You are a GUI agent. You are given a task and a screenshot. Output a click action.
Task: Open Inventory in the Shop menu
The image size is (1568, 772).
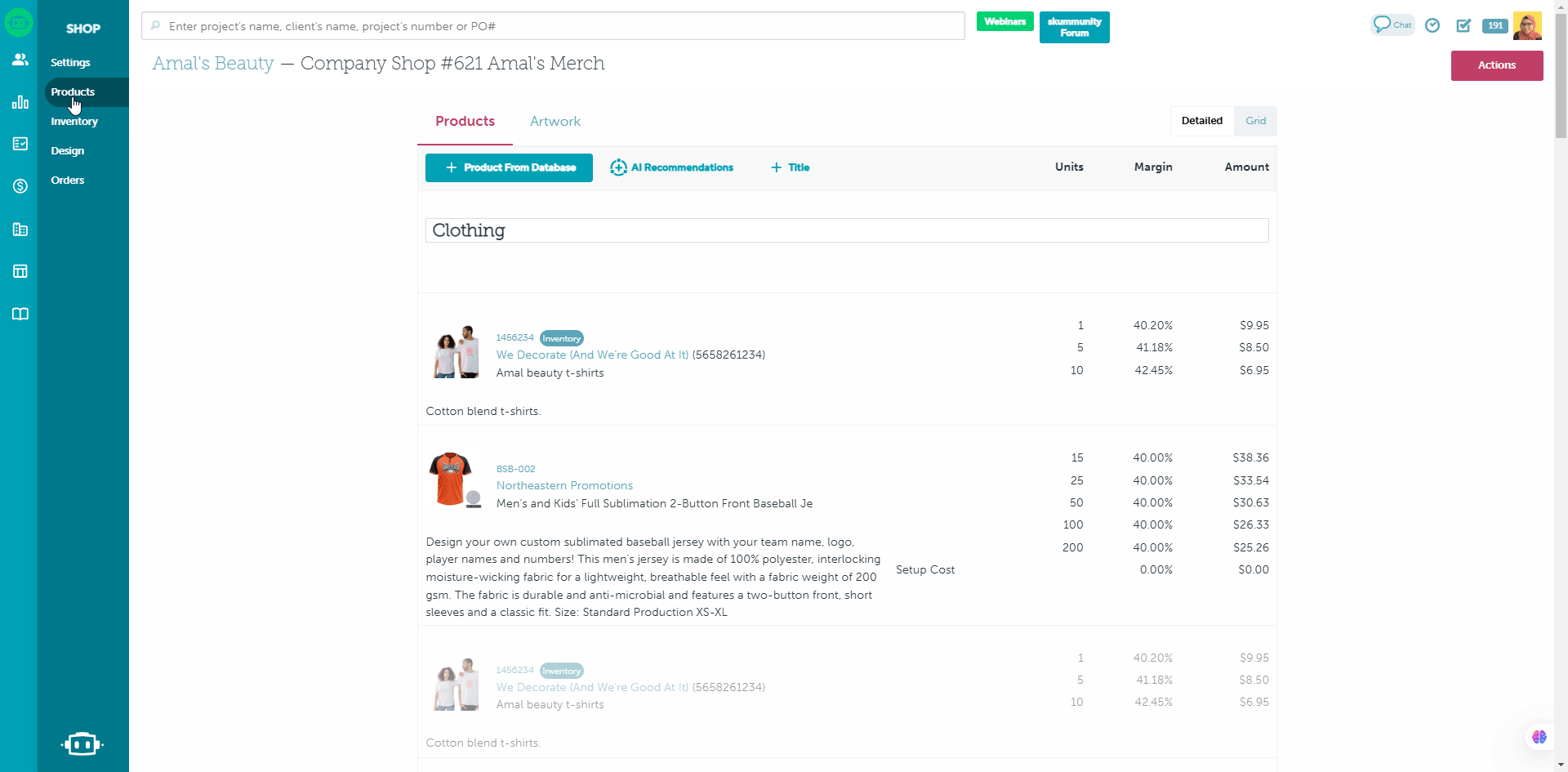coord(74,122)
